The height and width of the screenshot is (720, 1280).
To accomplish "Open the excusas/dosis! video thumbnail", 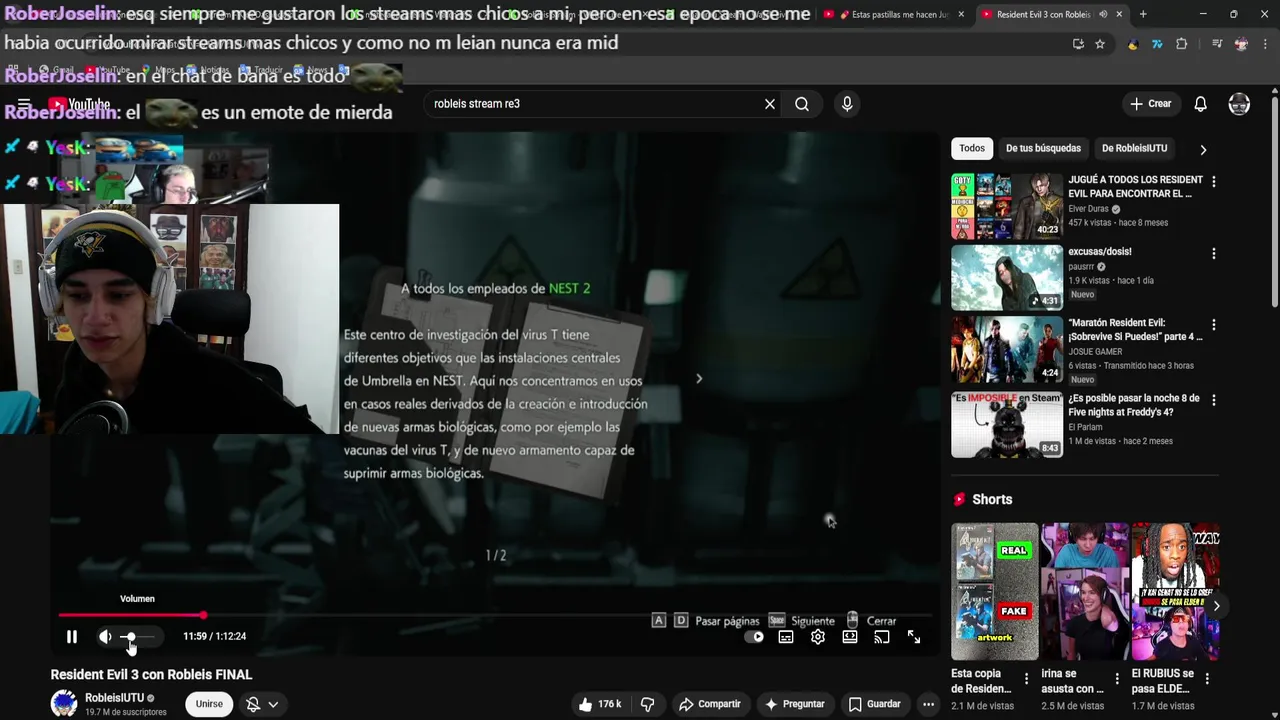I will 1007,278.
